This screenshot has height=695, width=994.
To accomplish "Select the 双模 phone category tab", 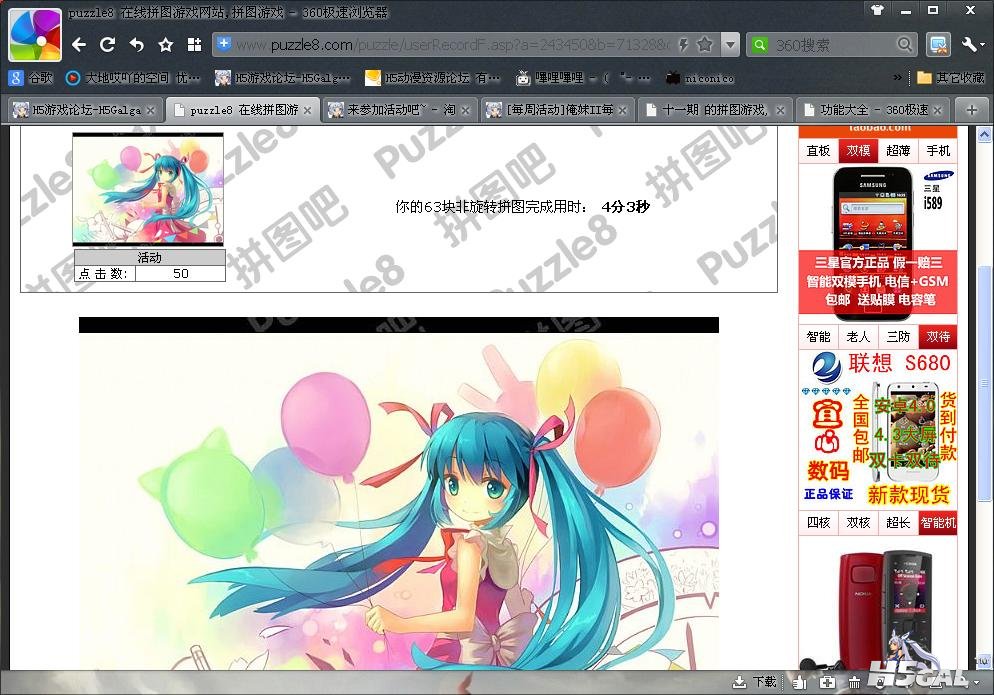I will coord(858,151).
